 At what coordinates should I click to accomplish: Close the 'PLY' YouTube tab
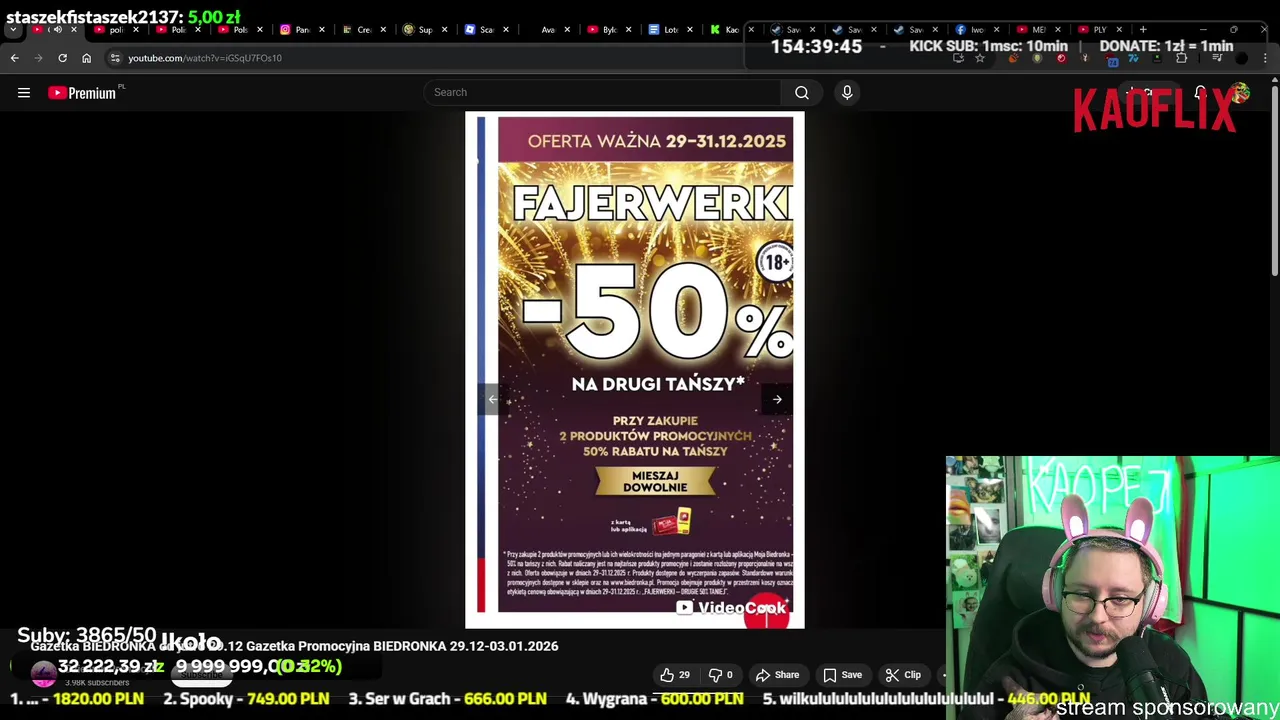[1118, 29]
